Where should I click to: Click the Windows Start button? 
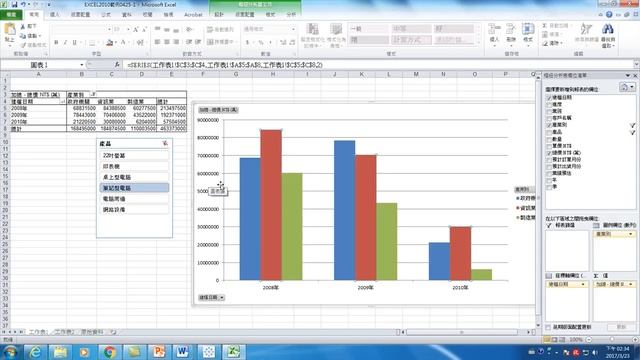click(x=10, y=351)
